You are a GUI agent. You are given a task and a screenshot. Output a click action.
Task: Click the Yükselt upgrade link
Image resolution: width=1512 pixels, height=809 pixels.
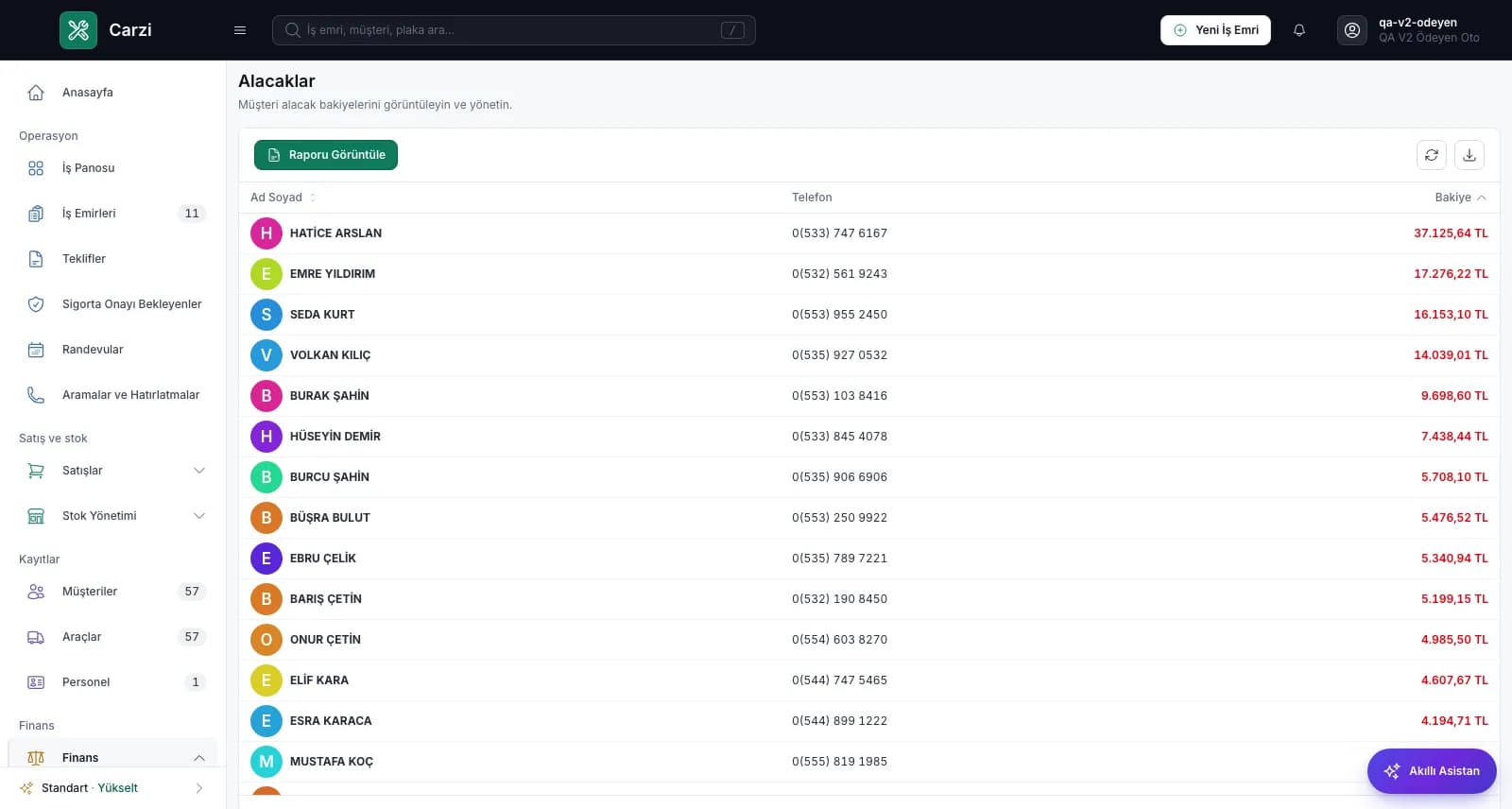coord(118,788)
